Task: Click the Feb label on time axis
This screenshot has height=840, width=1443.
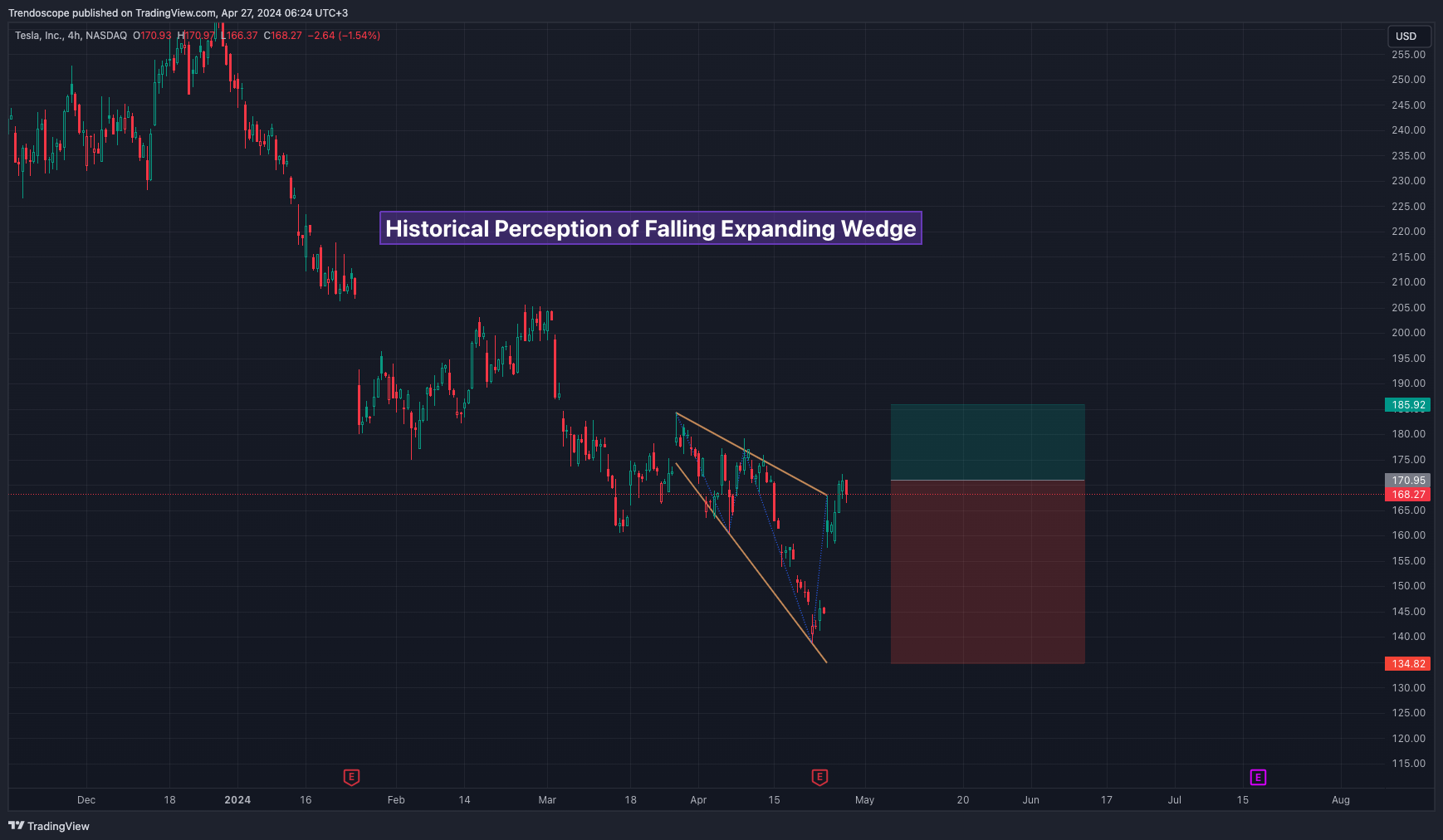Action: [396, 800]
